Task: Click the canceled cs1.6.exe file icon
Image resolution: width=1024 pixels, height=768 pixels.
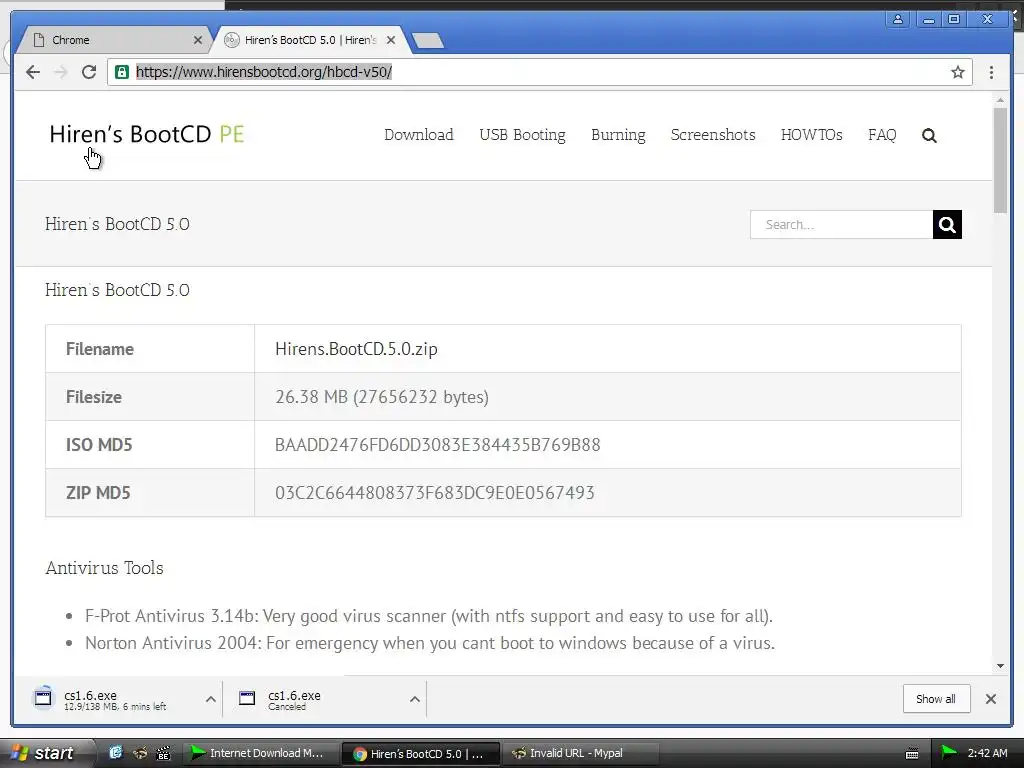Action: pyautogui.click(x=247, y=698)
